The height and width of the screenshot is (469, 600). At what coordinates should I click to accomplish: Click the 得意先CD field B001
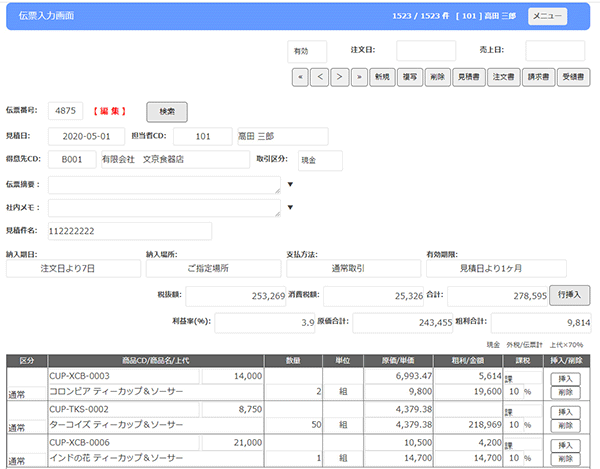[x=72, y=160]
